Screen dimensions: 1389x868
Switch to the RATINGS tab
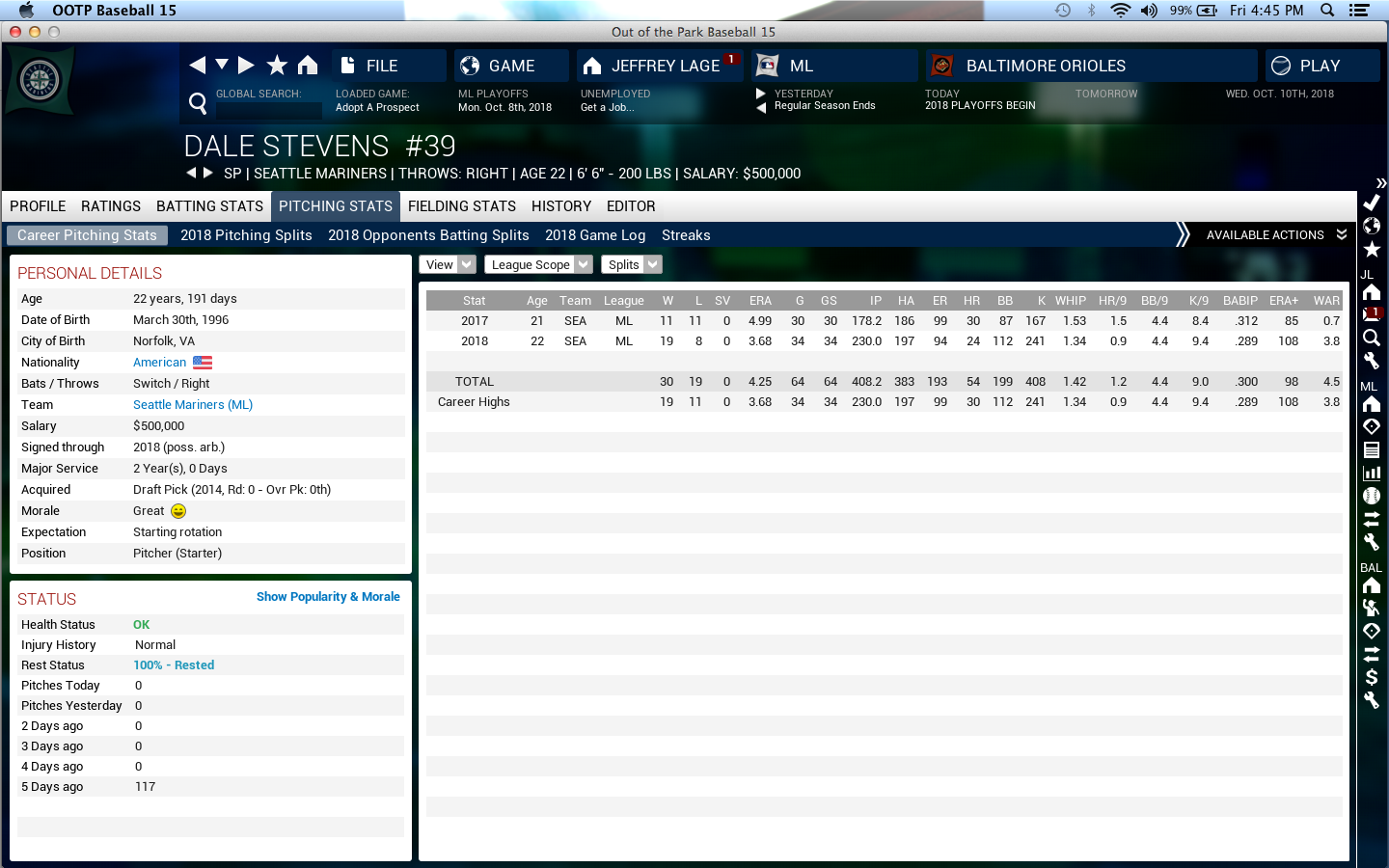tap(111, 206)
